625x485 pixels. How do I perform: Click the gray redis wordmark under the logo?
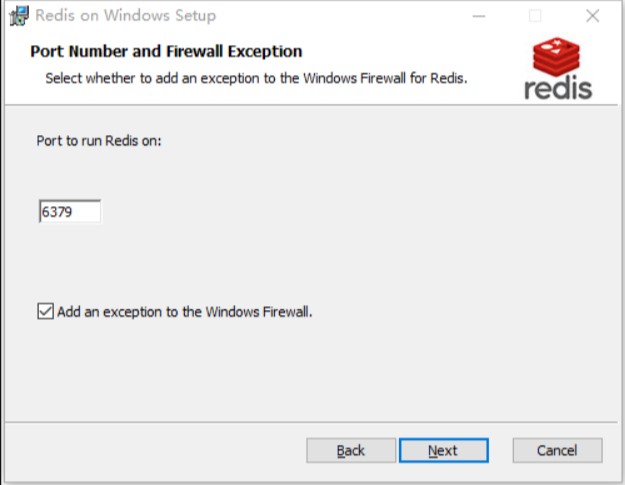click(x=558, y=88)
